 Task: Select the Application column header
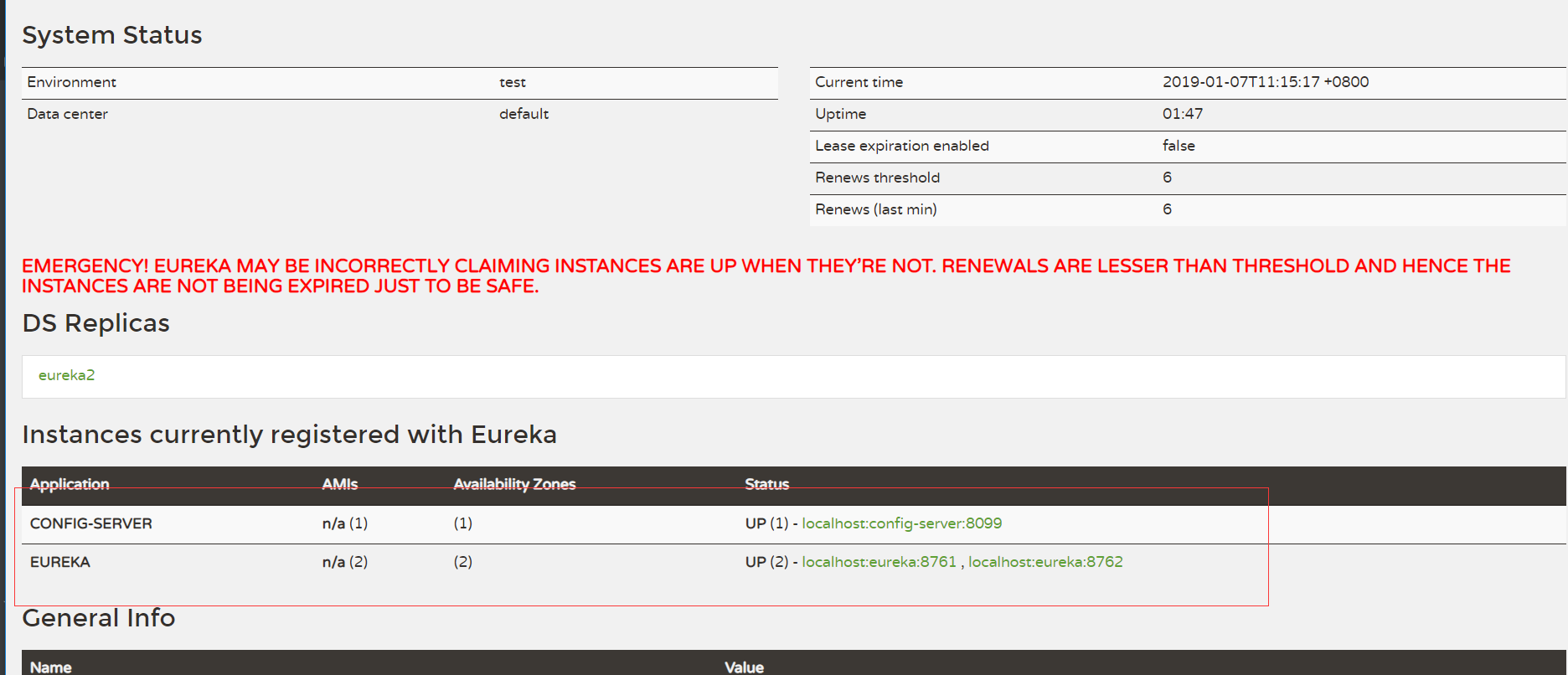point(70,484)
